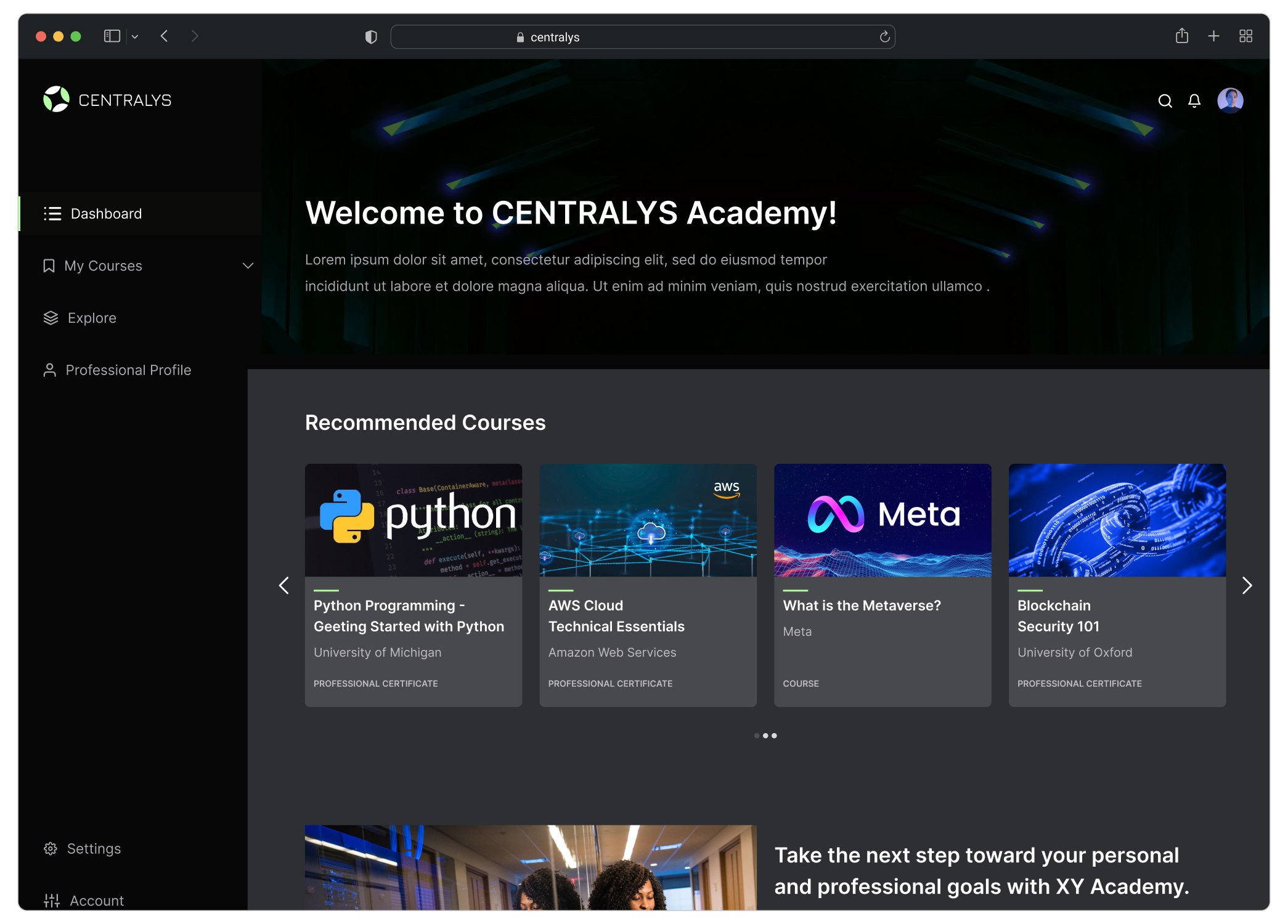Click PROFESSIONAL CERTIFICATE label on Python card
Screen dimensions: 1288x924
click(x=375, y=684)
